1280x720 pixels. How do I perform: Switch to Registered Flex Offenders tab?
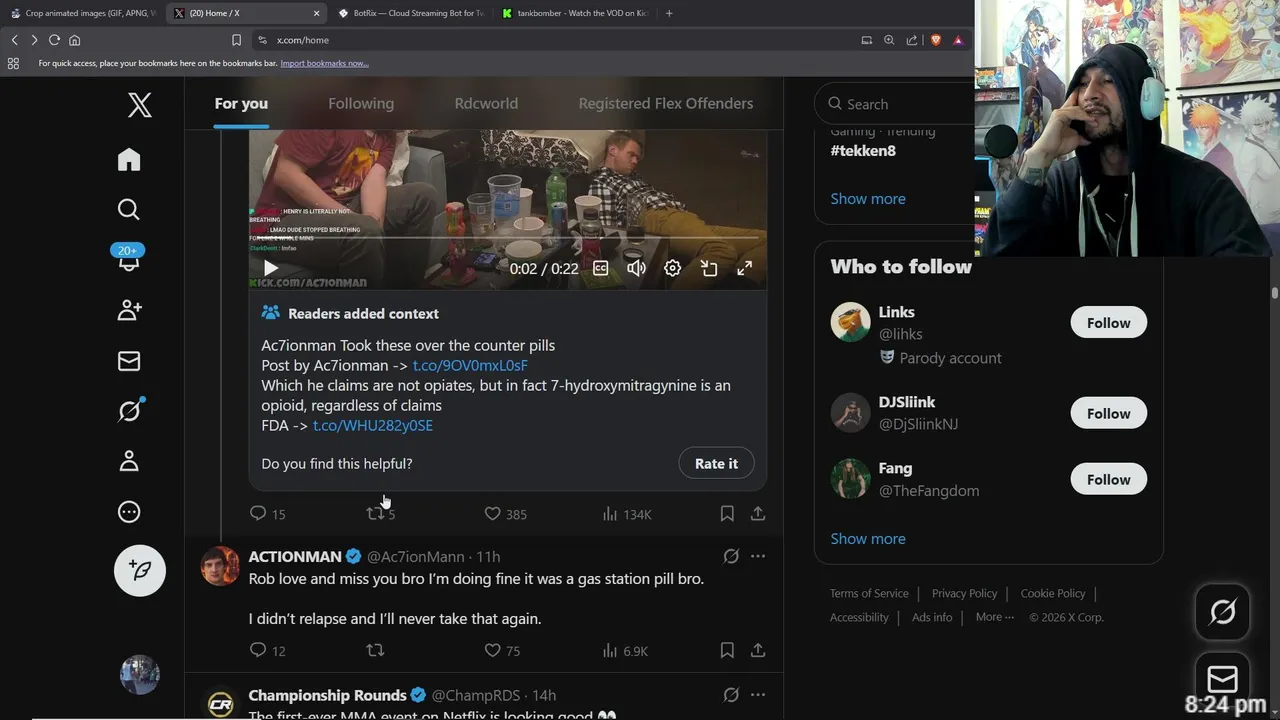pyautogui.click(x=666, y=104)
